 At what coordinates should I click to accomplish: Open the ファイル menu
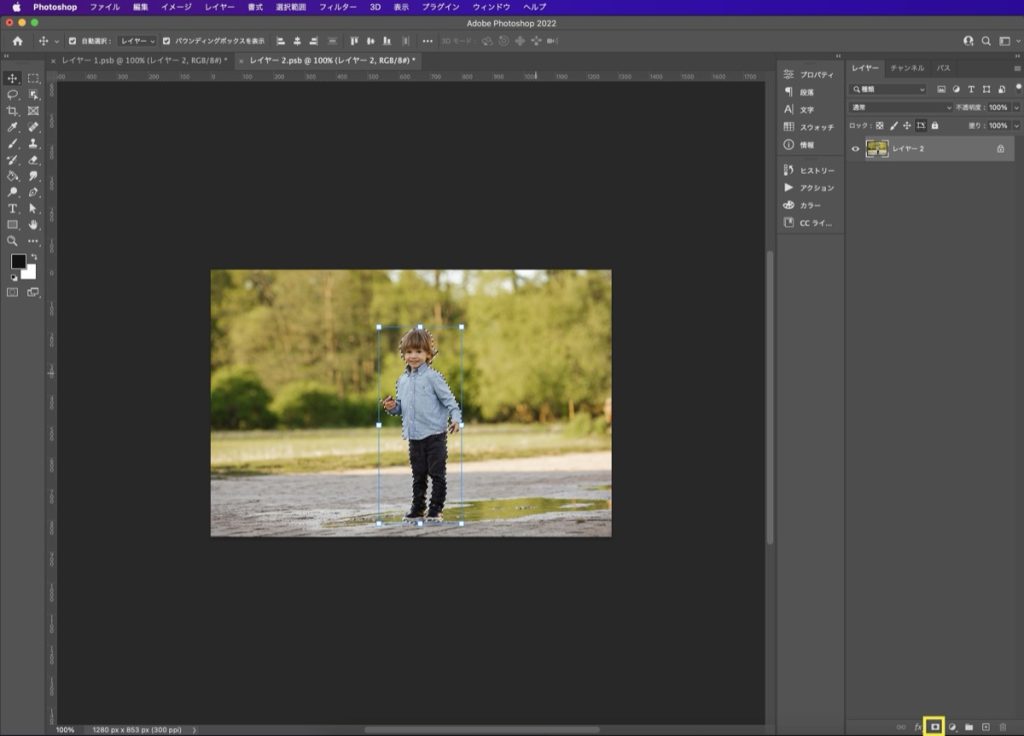(104, 7)
